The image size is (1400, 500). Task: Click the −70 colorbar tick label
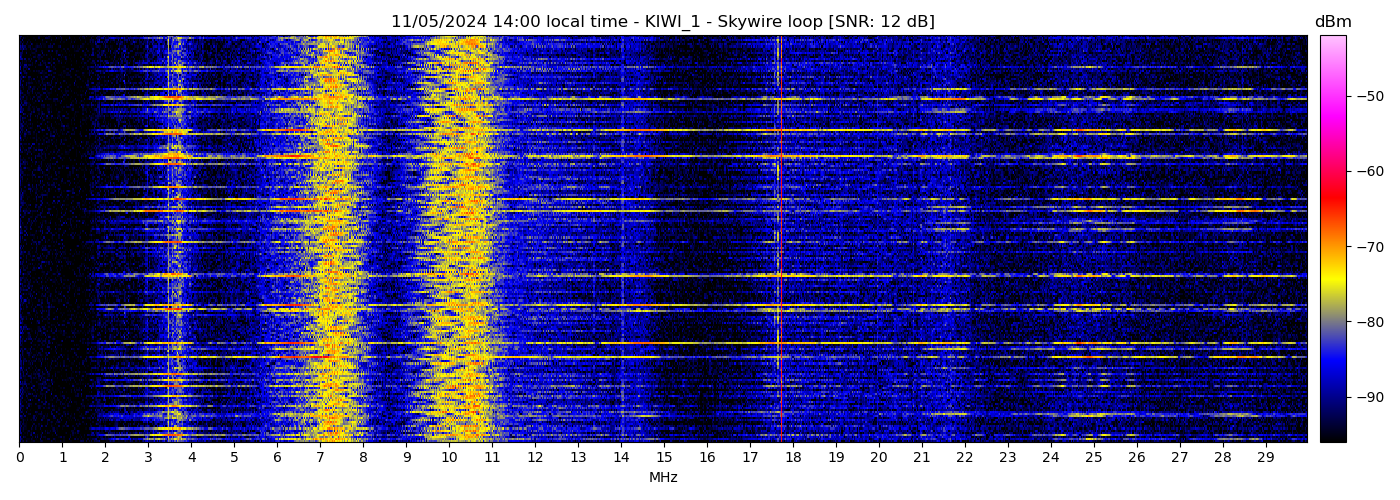pyautogui.click(x=1368, y=246)
